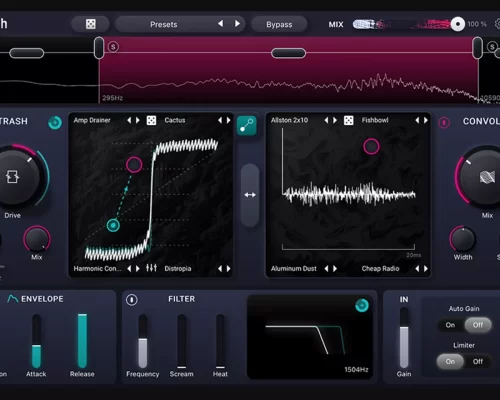This screenshot has width=500, height=400.
Task: Select next Cheap Radio impulse
Action: (x=426, y=268)
